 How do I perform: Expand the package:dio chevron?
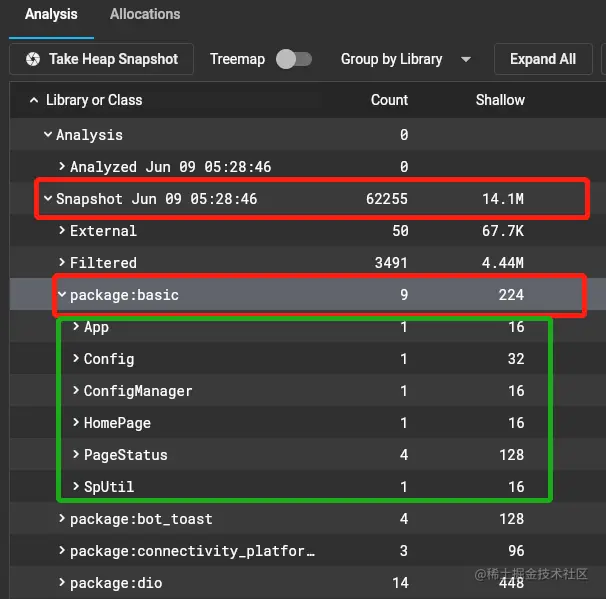click(x=62, y=582)
